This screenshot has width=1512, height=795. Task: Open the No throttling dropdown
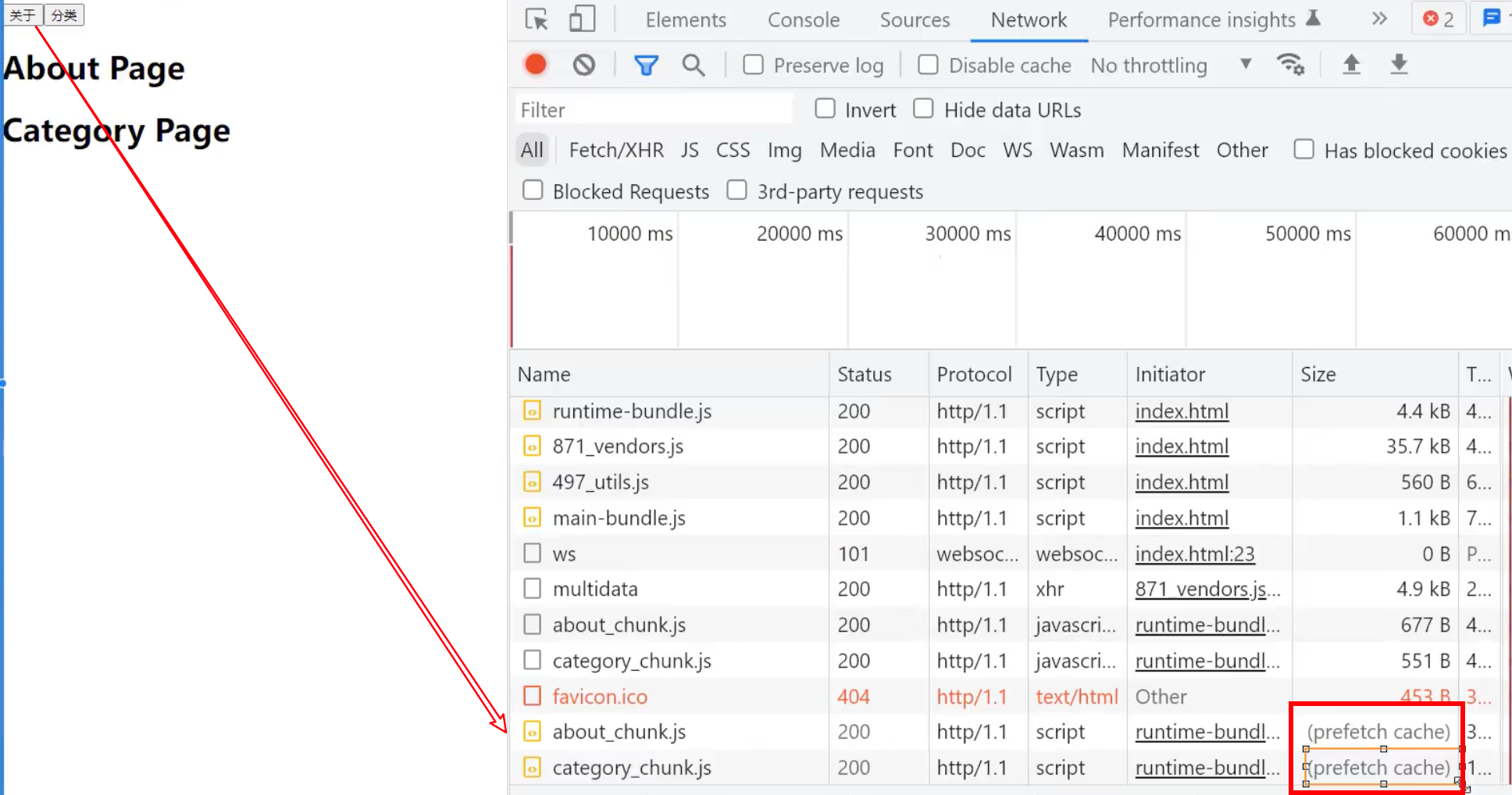click(1171, 66)
